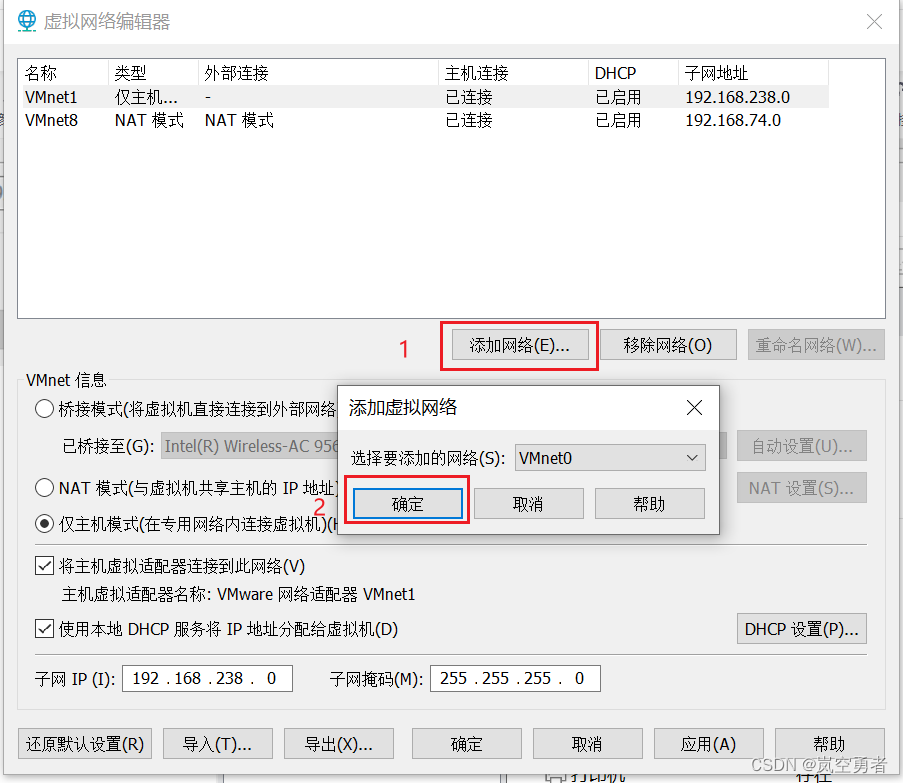The height and width of the screenshot is (783, 903).
Task: Toggle 使用本地 DHCP 服务 checkbox
Action: pos(44,629)
